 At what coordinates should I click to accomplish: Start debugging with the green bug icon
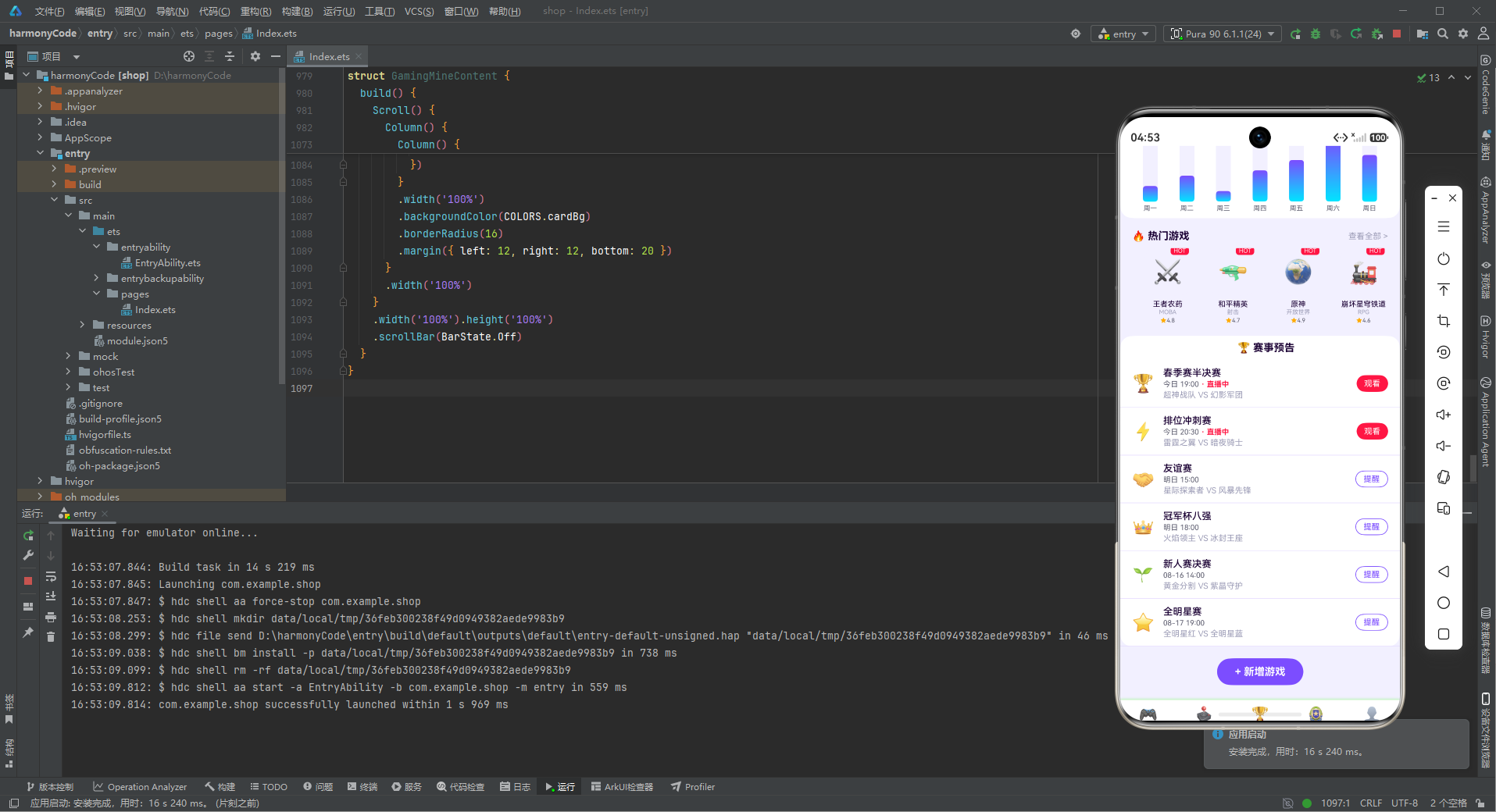(x=1316, y=34)
